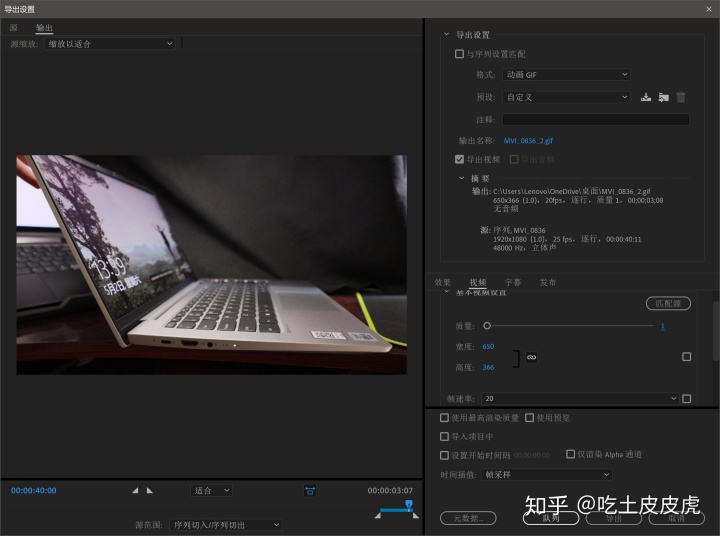Switch to the 输出 tab
This screenshot has width=720, height=536.
point(44,28)
